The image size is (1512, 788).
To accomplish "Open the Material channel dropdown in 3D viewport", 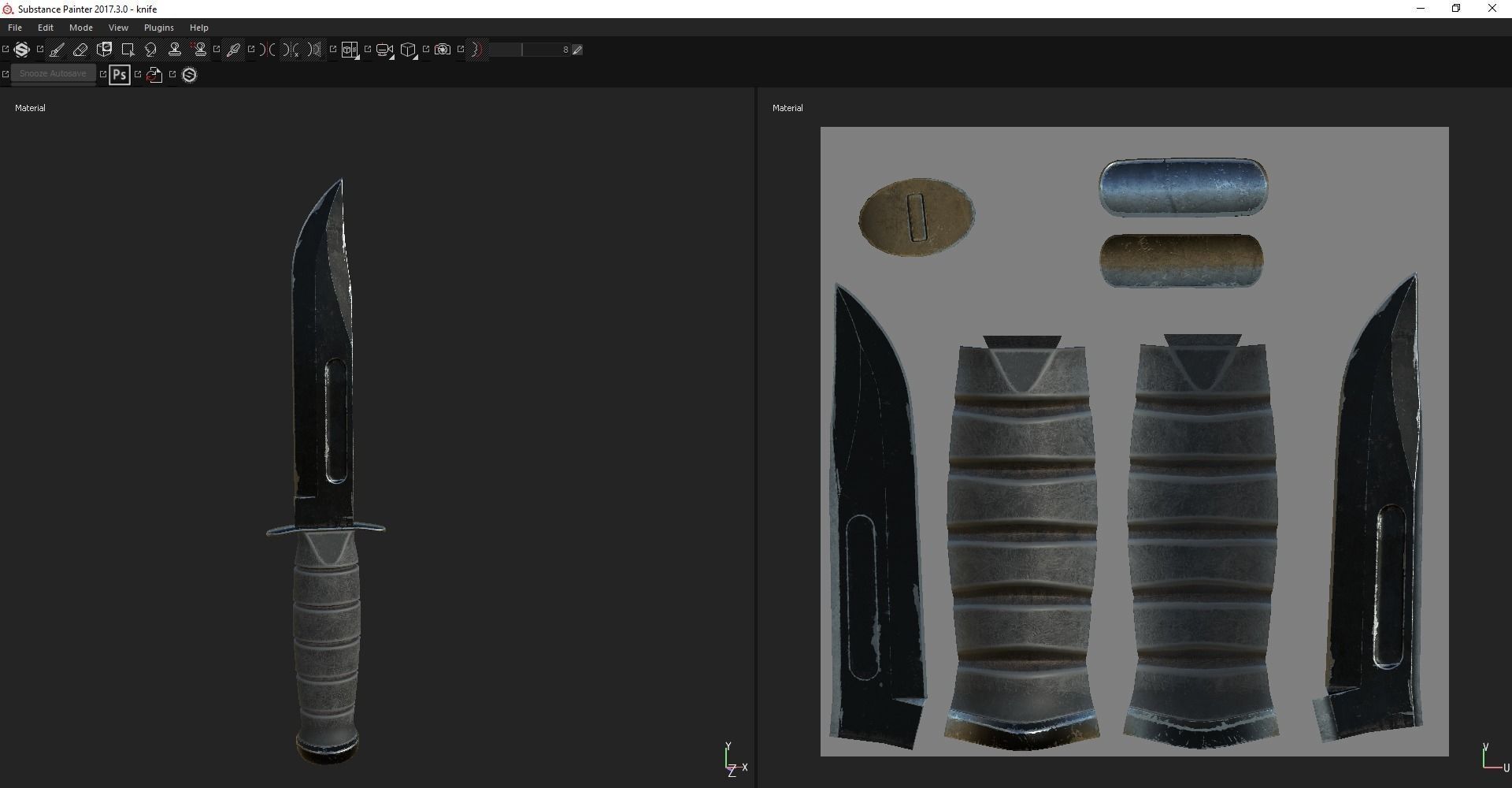I will click(x=31, y=108).
